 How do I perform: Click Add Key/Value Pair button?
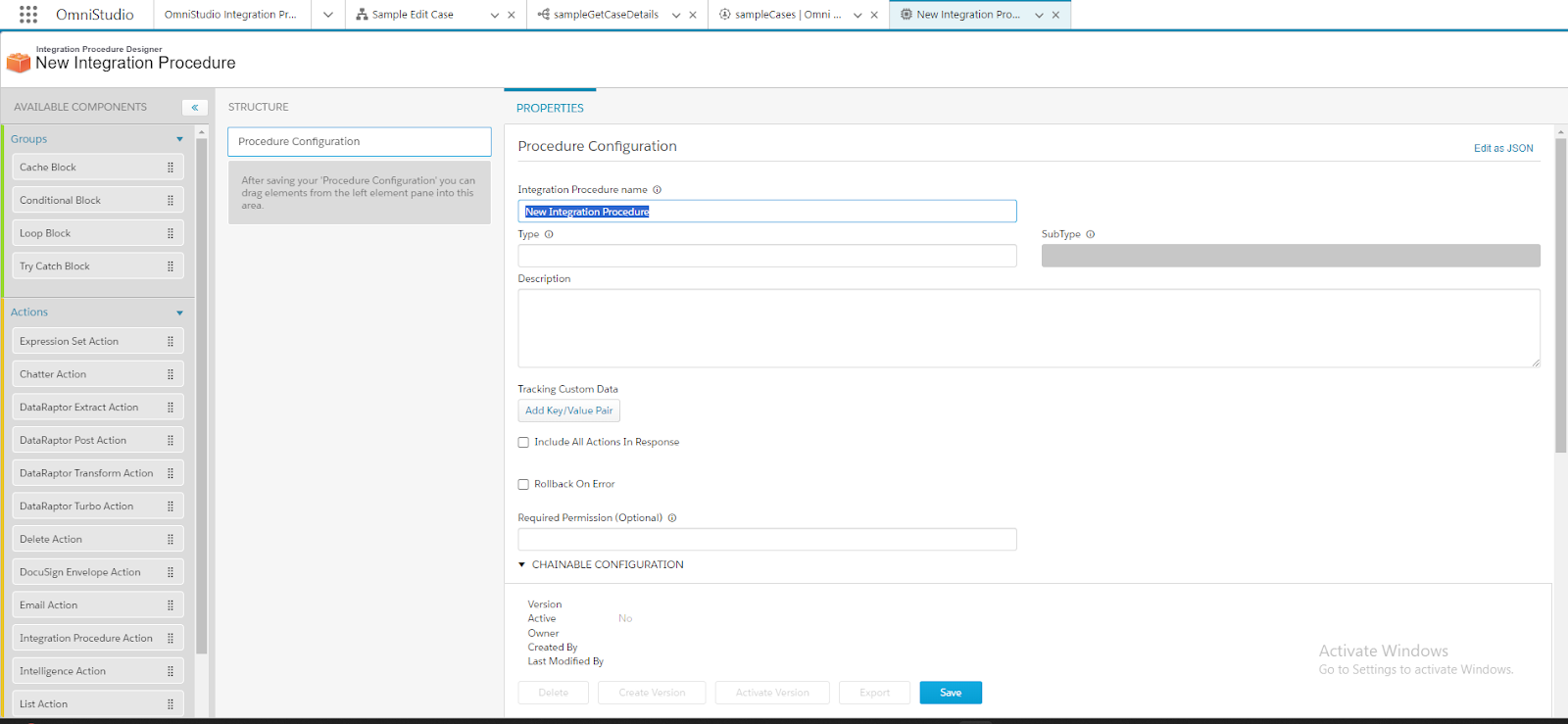(568, 410)
